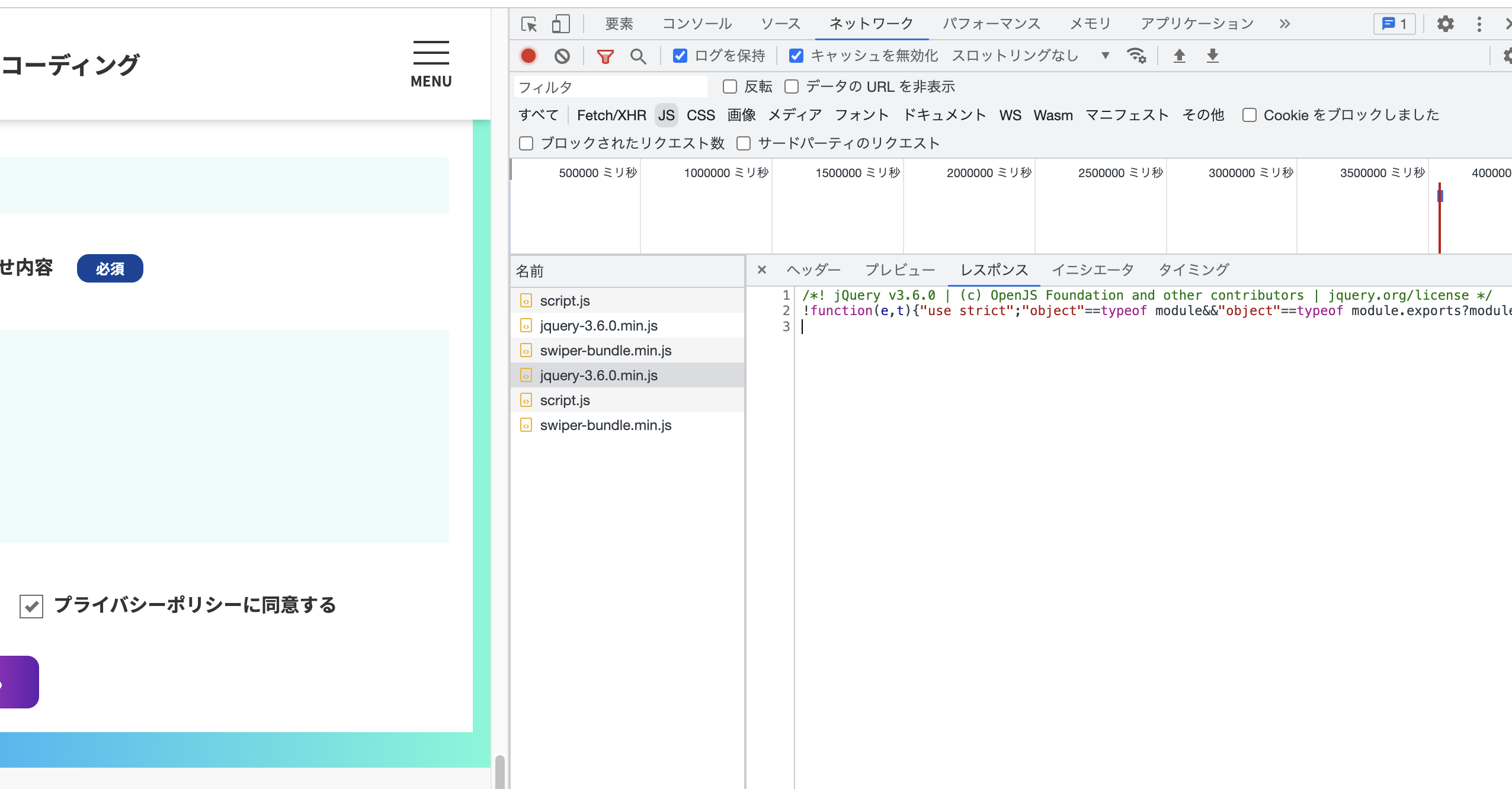Open DevTools settings gear
The width and height of the screenshot is (1512, 789).
pyautogui.click(x=1445, y=24)
